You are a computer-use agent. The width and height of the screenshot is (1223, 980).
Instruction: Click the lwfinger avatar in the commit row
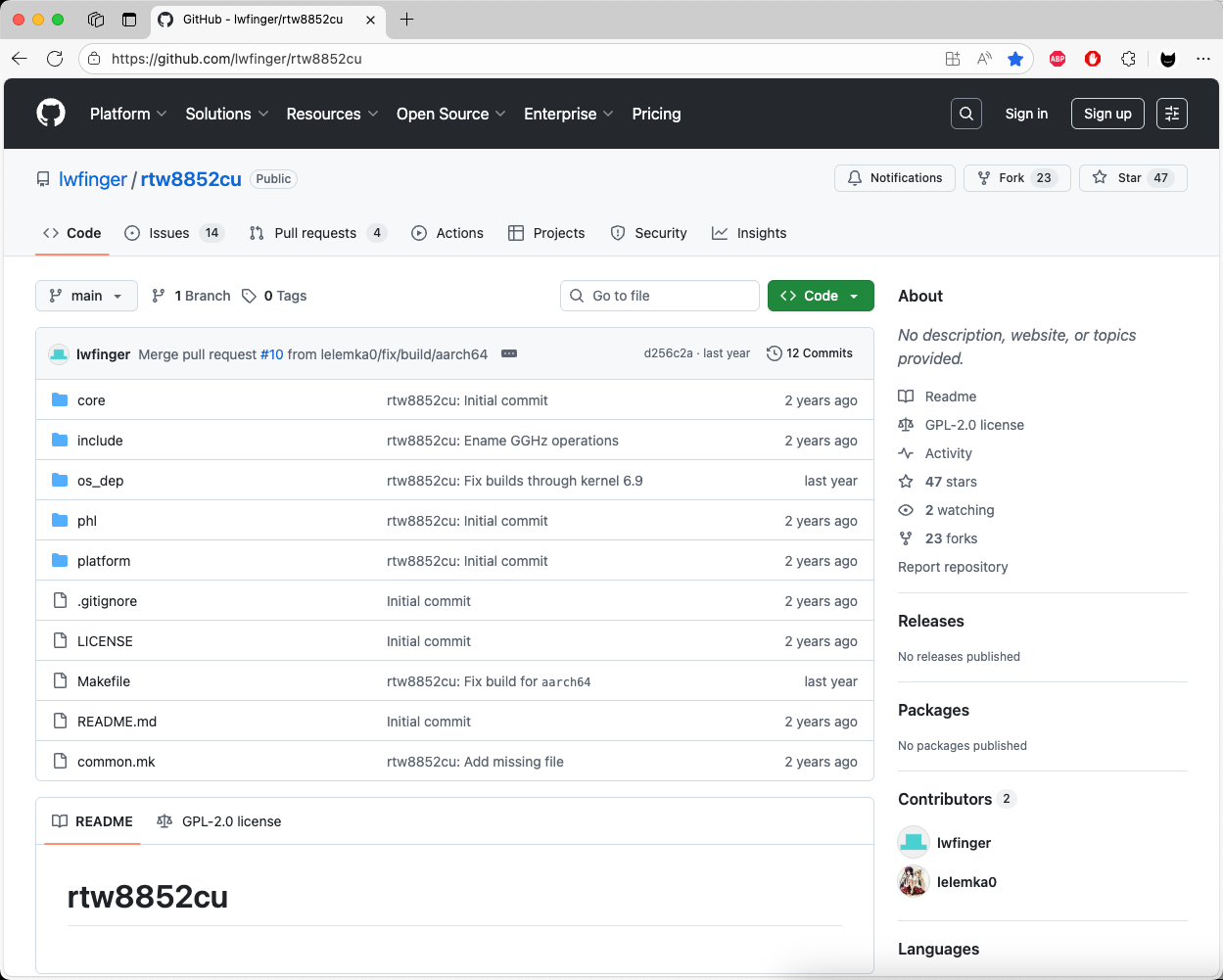(59, 353)
